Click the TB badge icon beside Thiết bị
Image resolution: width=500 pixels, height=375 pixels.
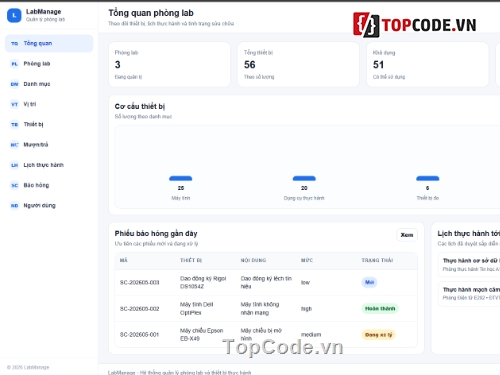[x=14, y=125]
